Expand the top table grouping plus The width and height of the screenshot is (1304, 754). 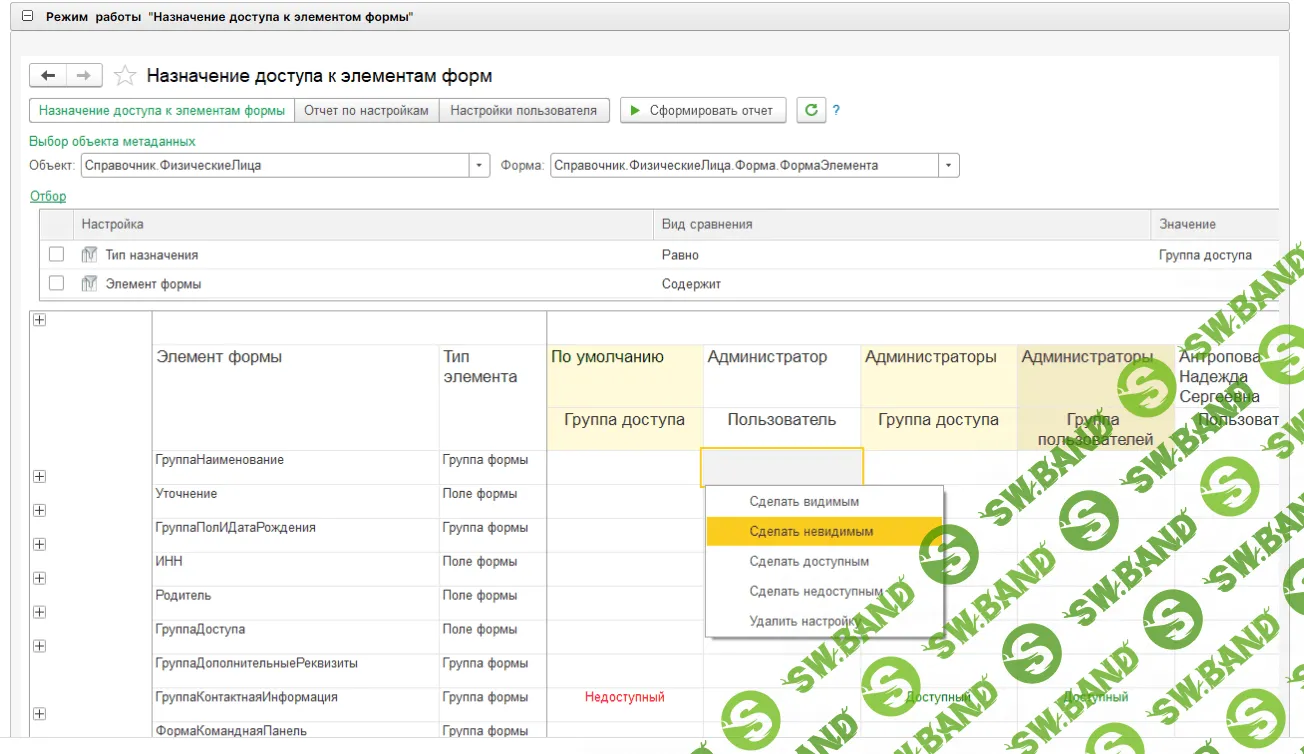tap(39, 320)
